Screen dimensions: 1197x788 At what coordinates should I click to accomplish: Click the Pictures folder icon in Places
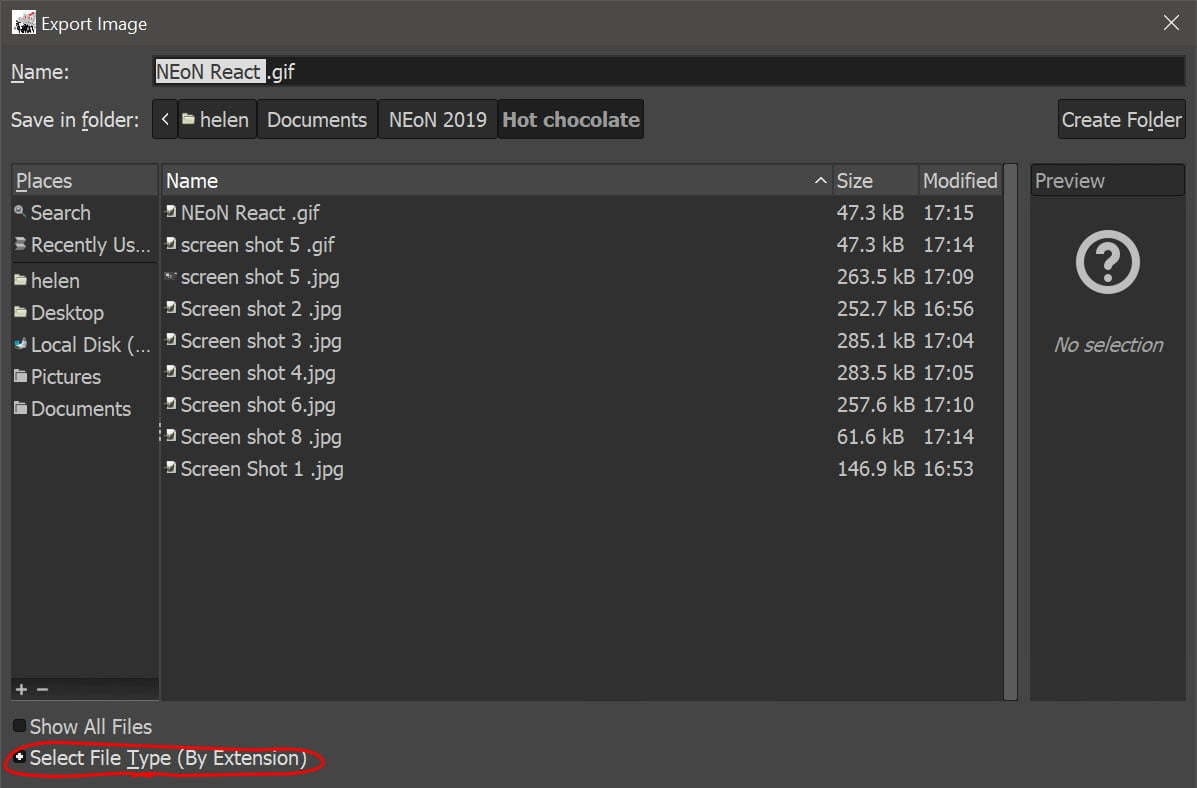pyautogui.click(x=20, y=376)
